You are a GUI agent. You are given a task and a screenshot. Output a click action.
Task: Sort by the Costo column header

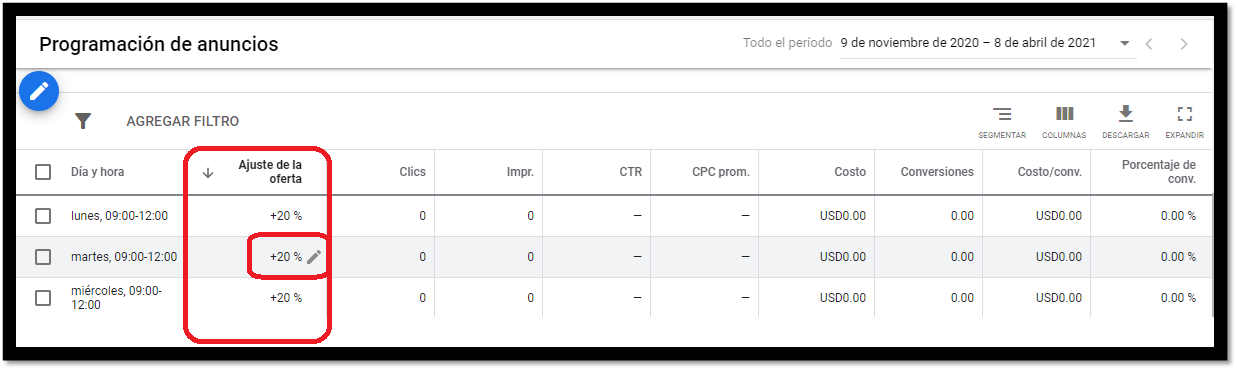[x=850, y=172]
